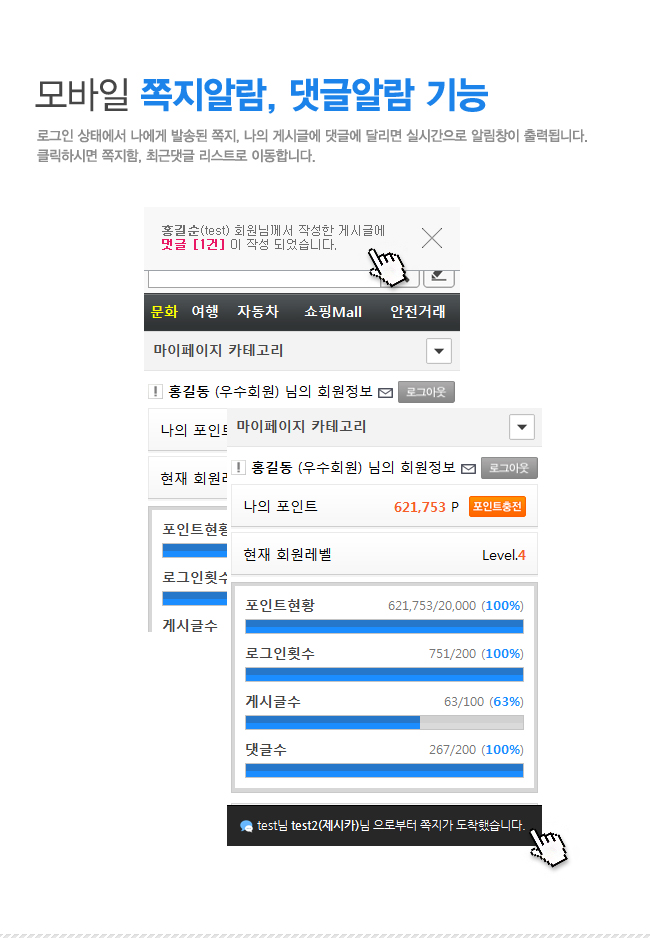Go to the 쇼핑Mall tab
The width and height of the screenshot is (650, 942).
click(333, 312)
